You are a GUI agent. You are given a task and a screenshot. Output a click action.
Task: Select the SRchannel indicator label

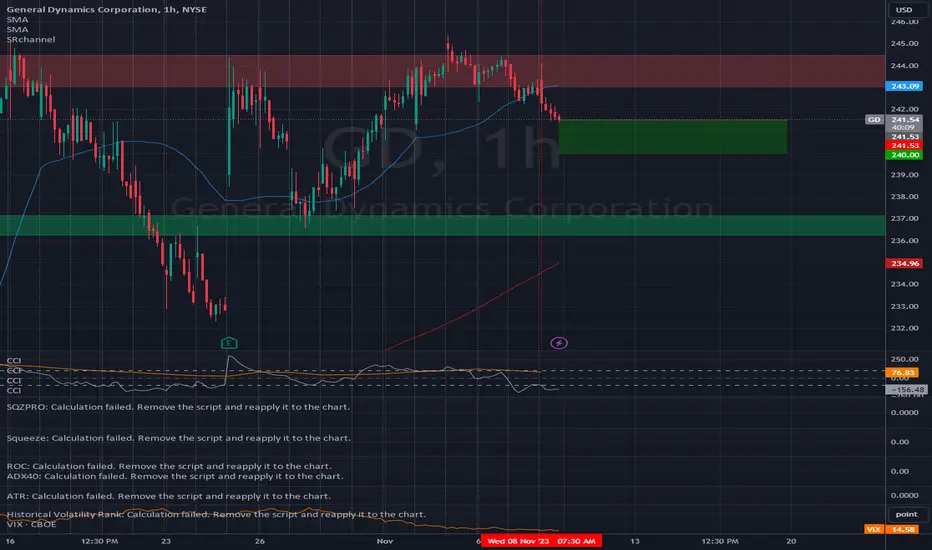[31, 39]
